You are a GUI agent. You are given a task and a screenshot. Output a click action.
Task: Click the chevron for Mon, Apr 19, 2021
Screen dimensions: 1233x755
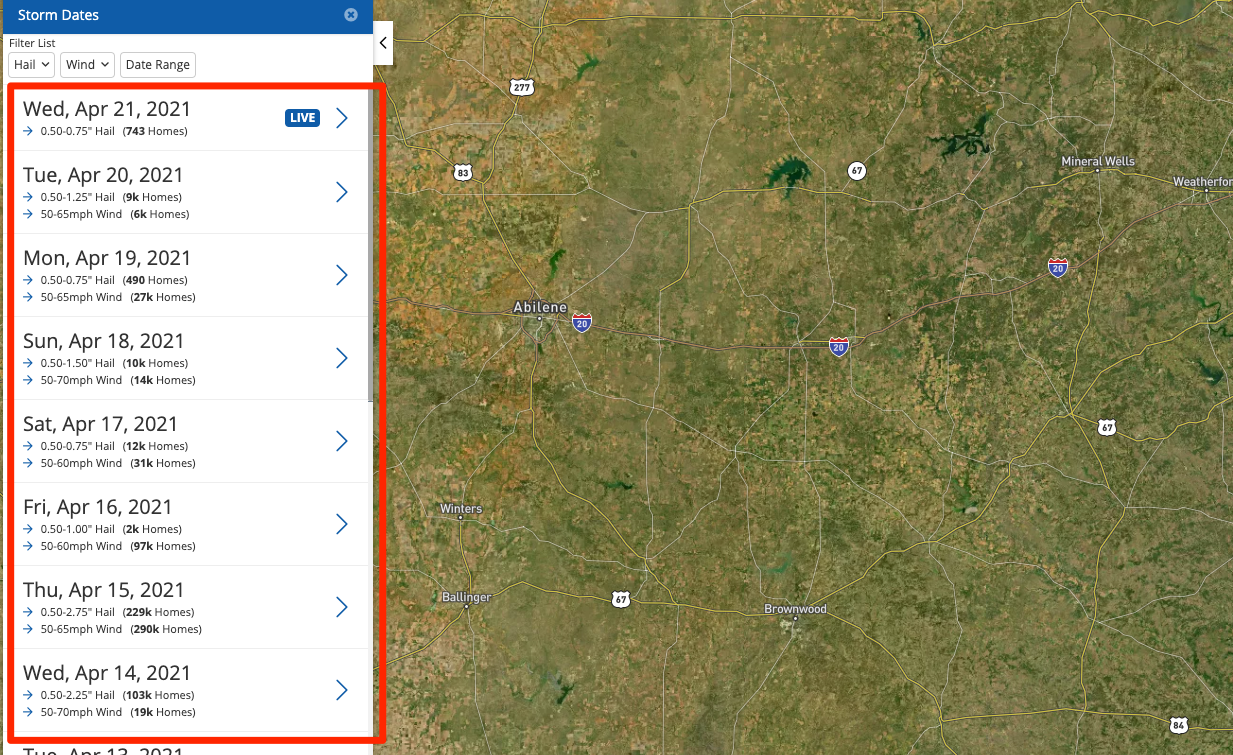[342, 275]
